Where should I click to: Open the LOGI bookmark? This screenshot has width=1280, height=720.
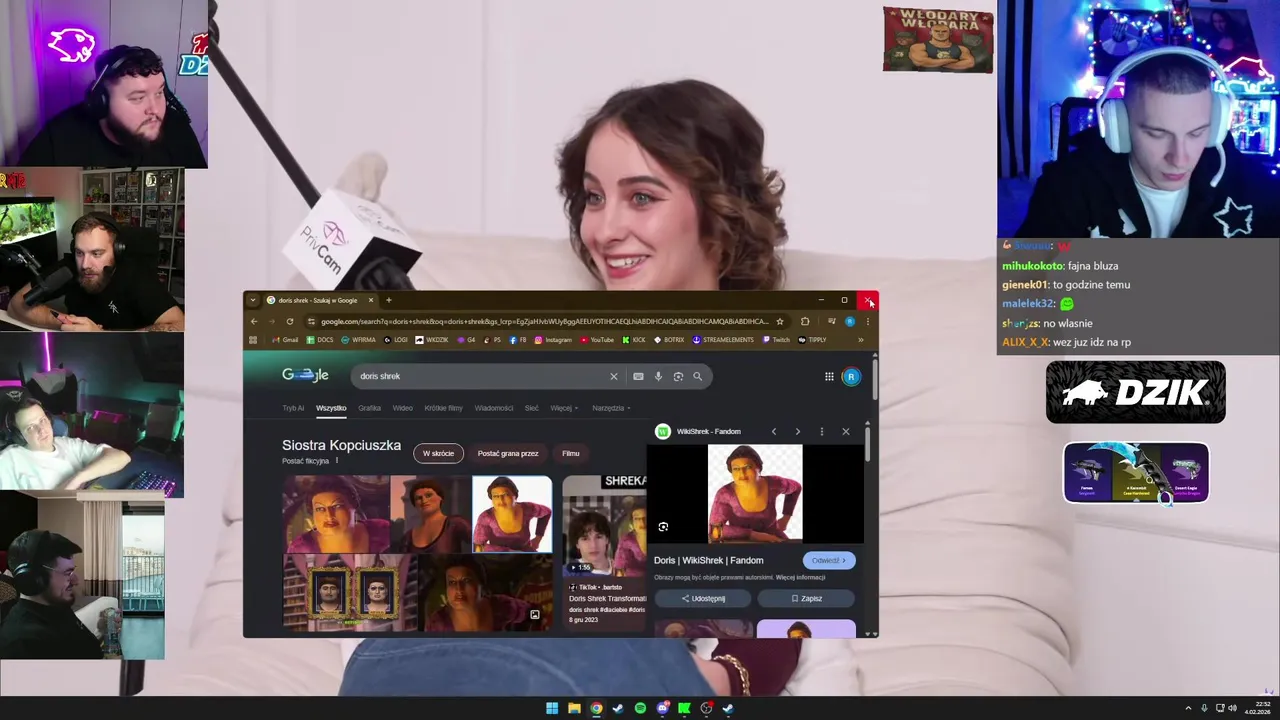(396, 340)
